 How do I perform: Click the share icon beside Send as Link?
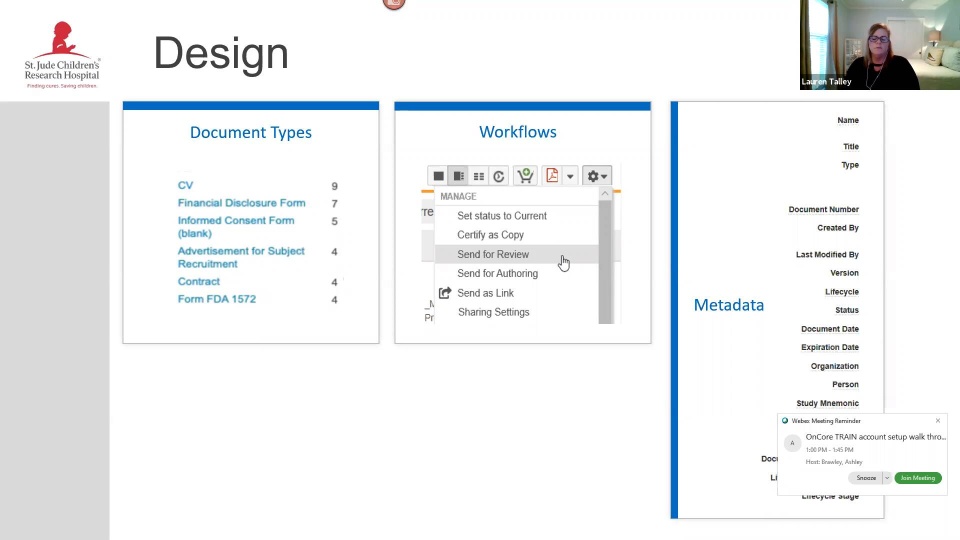[x=445, y=293]
